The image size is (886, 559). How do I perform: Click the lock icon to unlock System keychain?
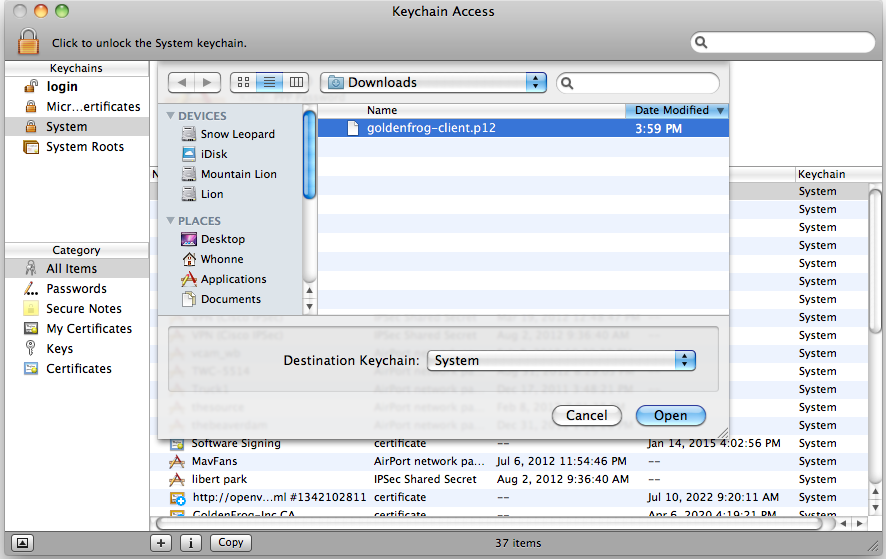pyautogui.click(x=28, y=41)
